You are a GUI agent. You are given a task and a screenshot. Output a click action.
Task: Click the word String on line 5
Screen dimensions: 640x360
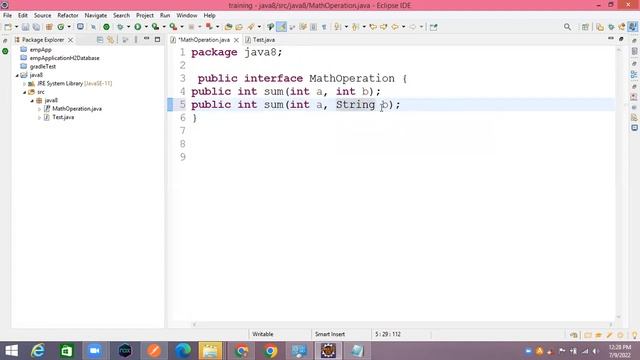356,104
